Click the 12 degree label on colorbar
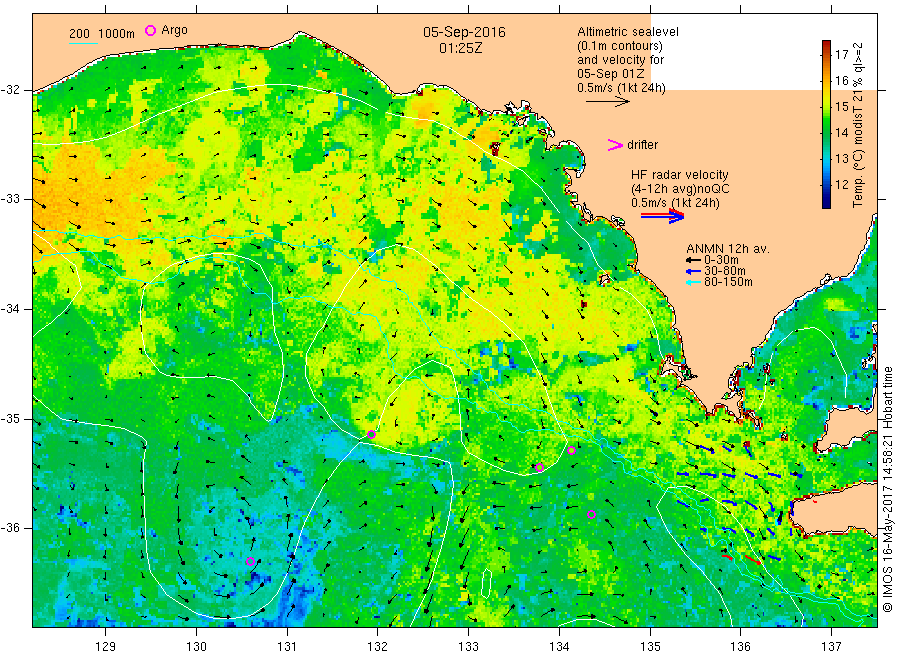 (x=841, y=184)
